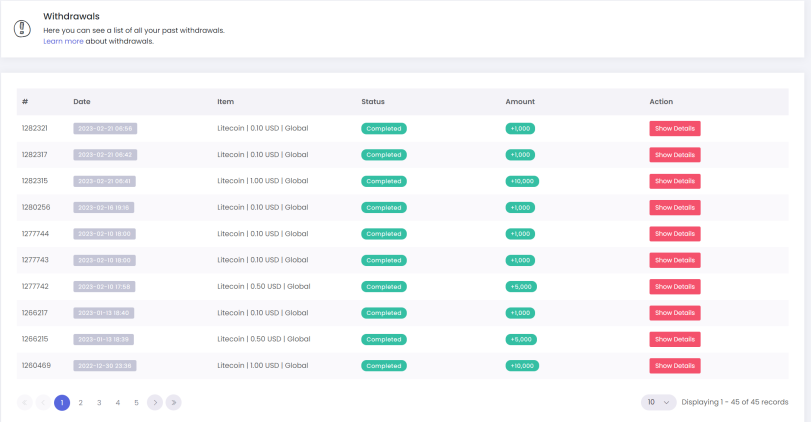Viewport: 811px width, 422px height.
Task: Go to the previous page arrow
Action: [x=43, y=402]
